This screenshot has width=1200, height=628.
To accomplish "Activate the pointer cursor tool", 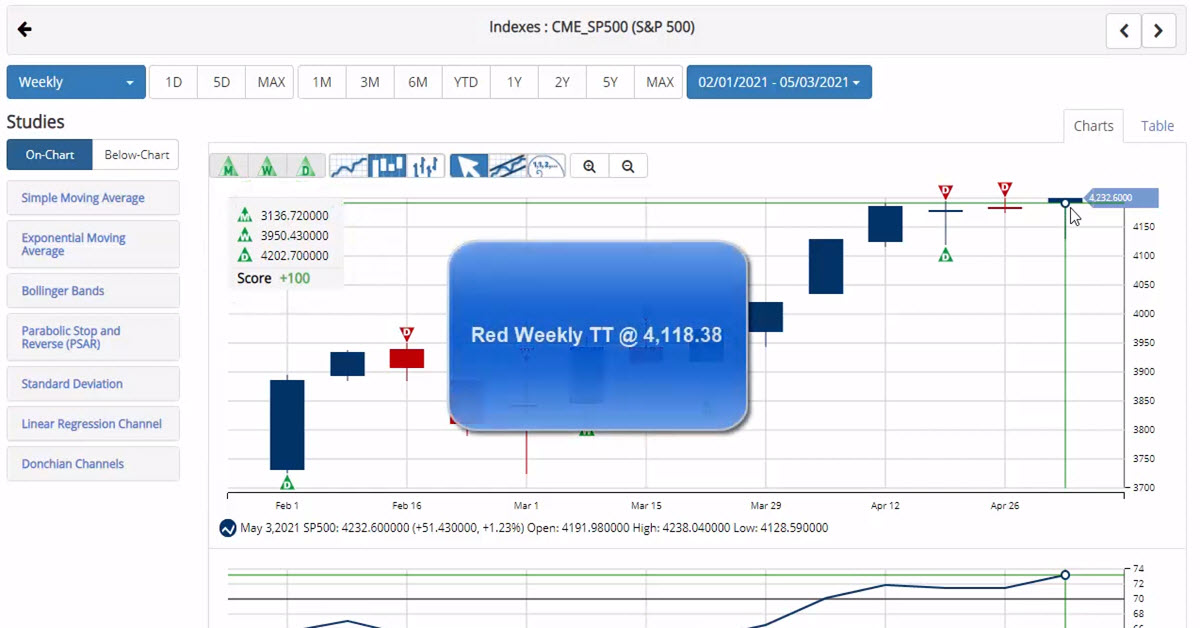I will pyautogui.click(x=468, y=166).
